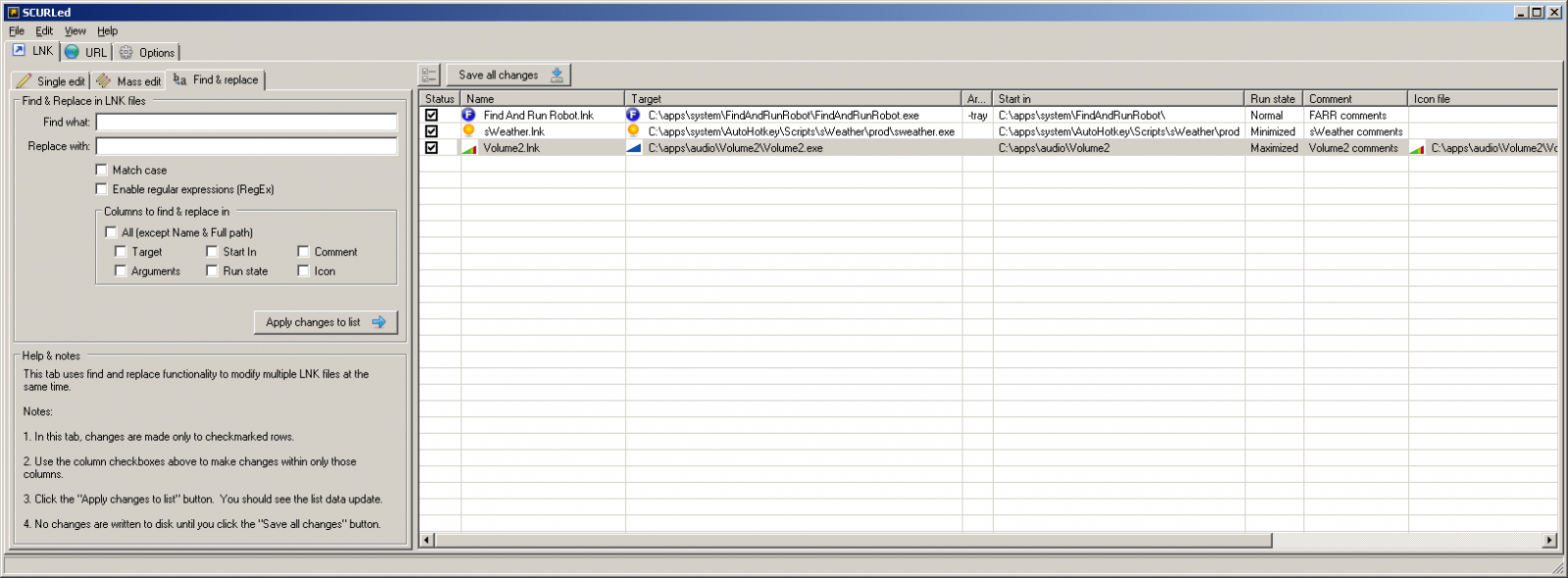Click the 'C:\apps\audio\Volume2' start in cell
The height and width of the screenshot is (578, 1568).
1119,148
